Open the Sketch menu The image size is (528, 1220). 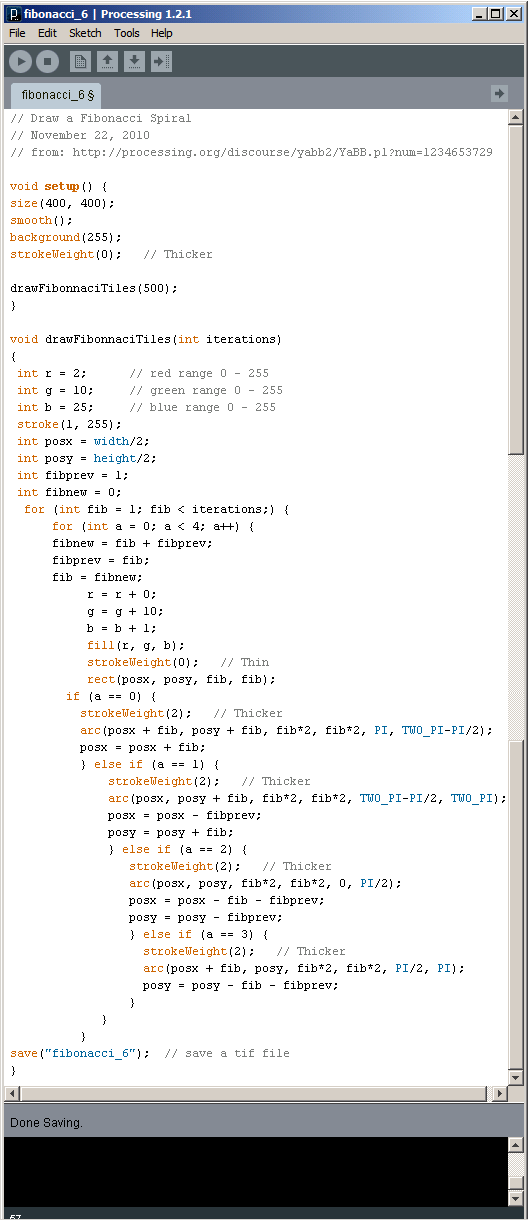point(85,33)
